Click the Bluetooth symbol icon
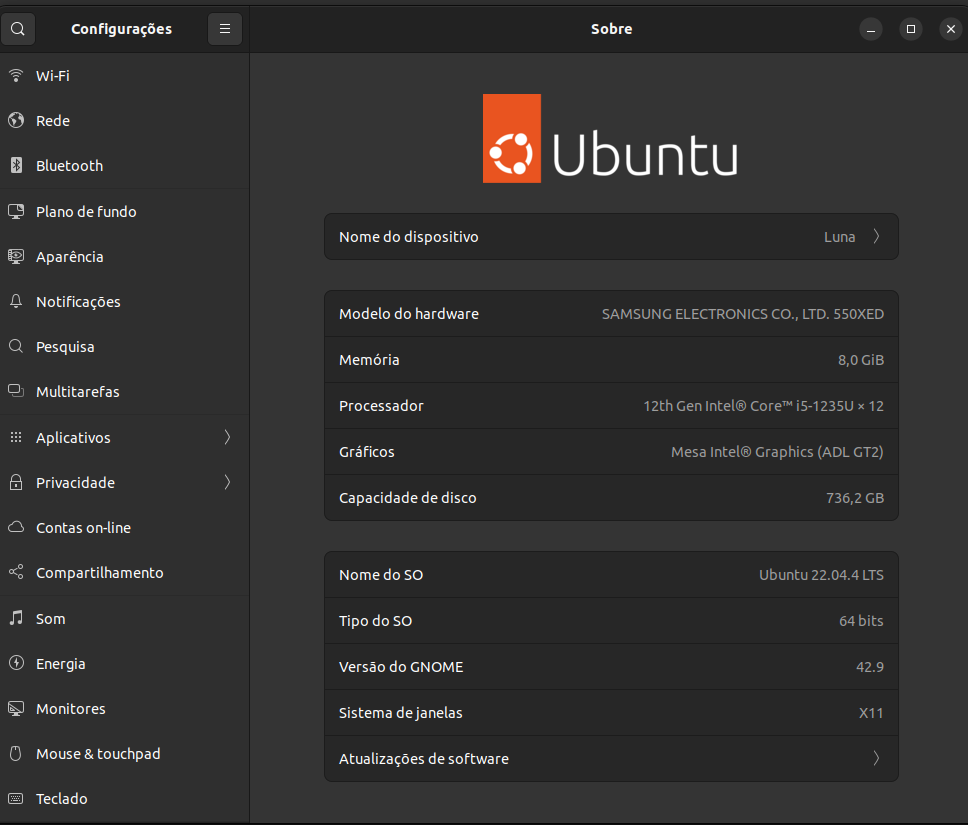968x825 pixels. (16, 165)
